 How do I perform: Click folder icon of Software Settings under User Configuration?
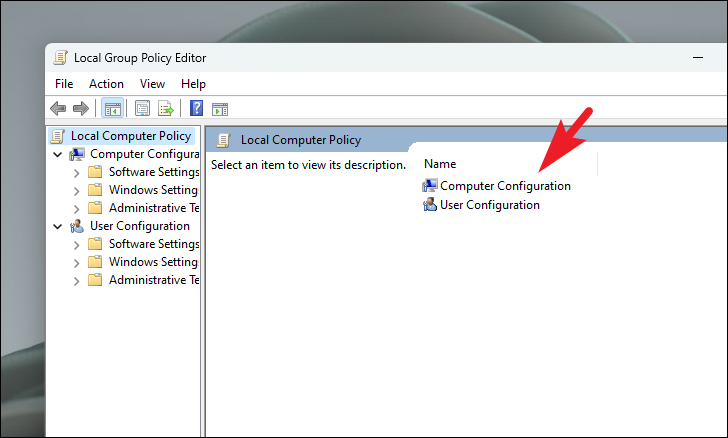[x=95, y=244]
